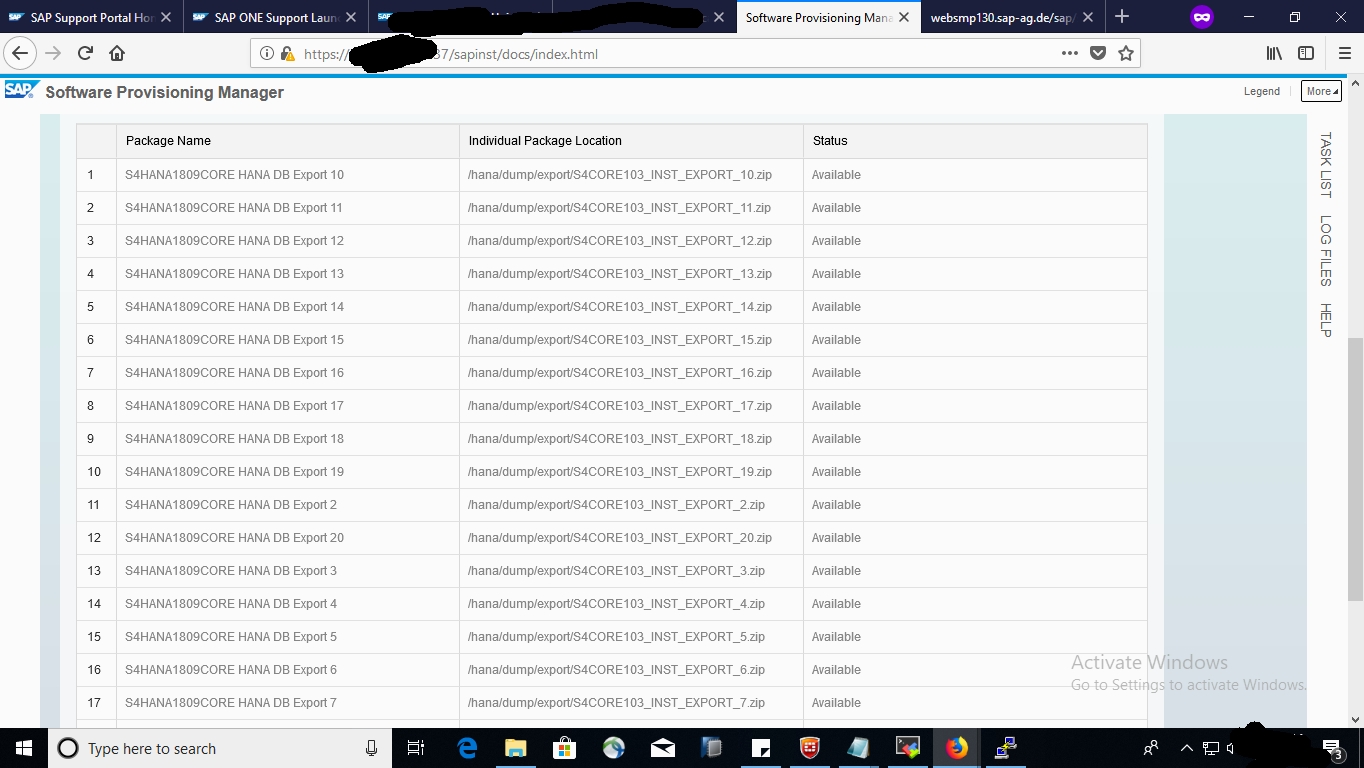Click the URL address bar
The width and height of the screenshot is (1364, 768).
point(680,54)
